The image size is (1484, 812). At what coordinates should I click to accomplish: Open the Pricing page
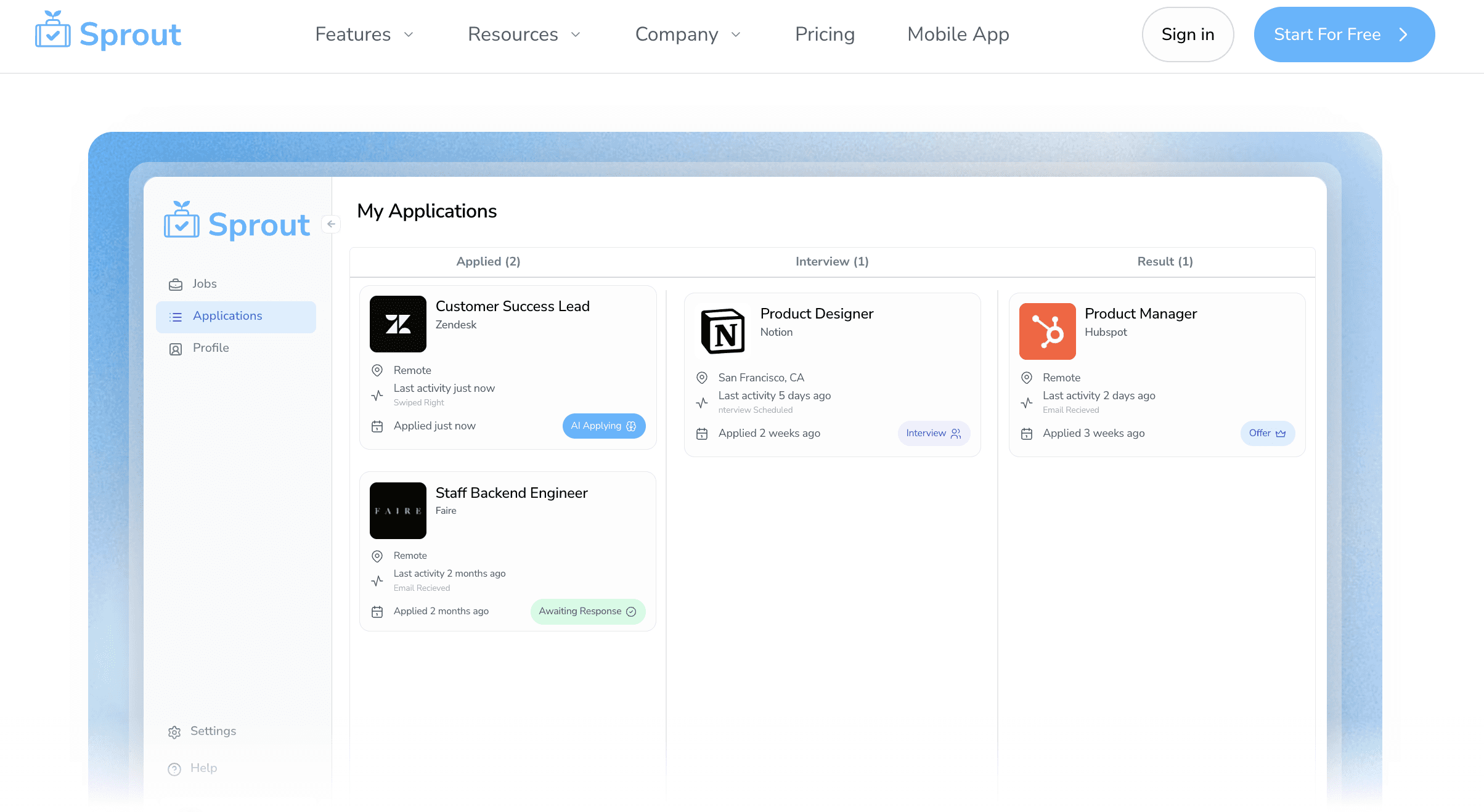pos(825,35)
